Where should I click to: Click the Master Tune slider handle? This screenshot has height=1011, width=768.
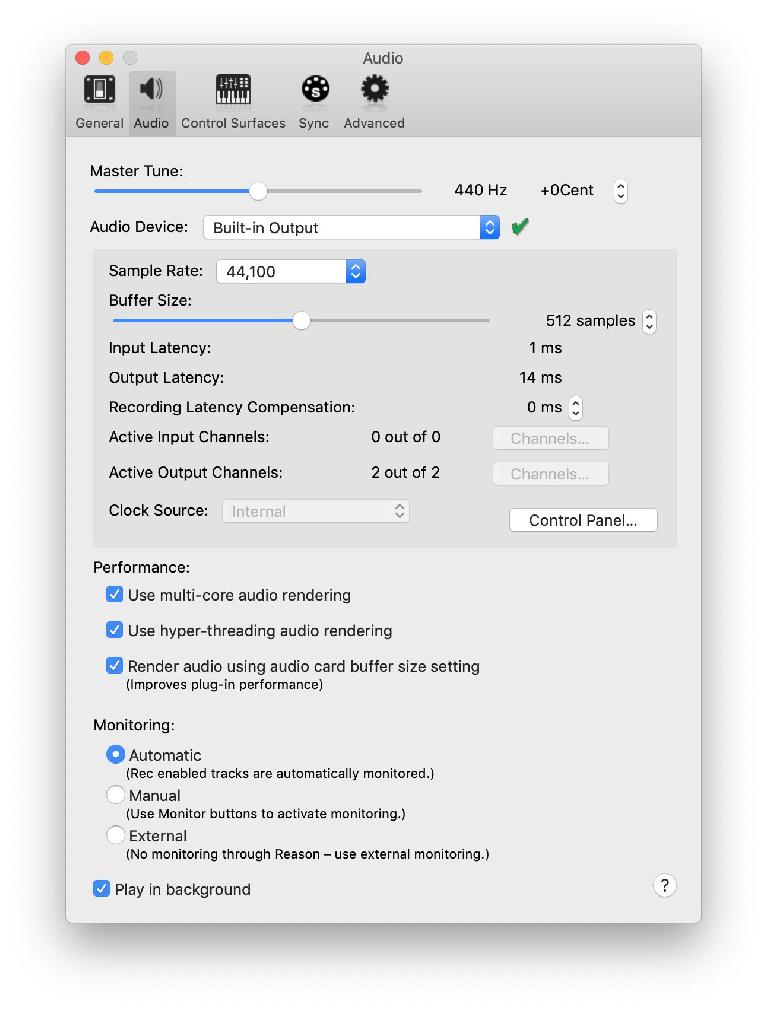[258, 191]
